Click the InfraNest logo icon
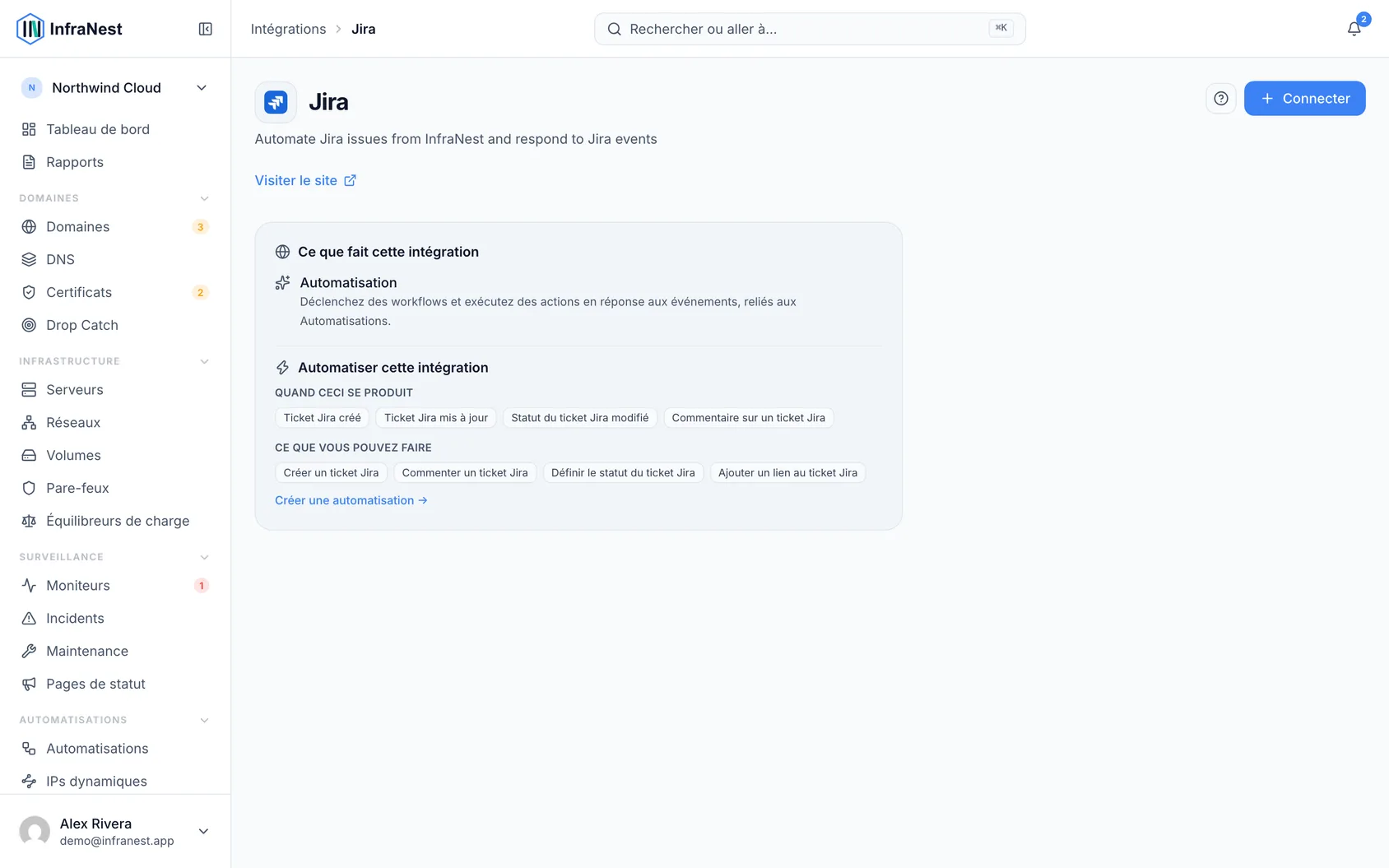The image size is (1389, 868). [x=30, y=29]
